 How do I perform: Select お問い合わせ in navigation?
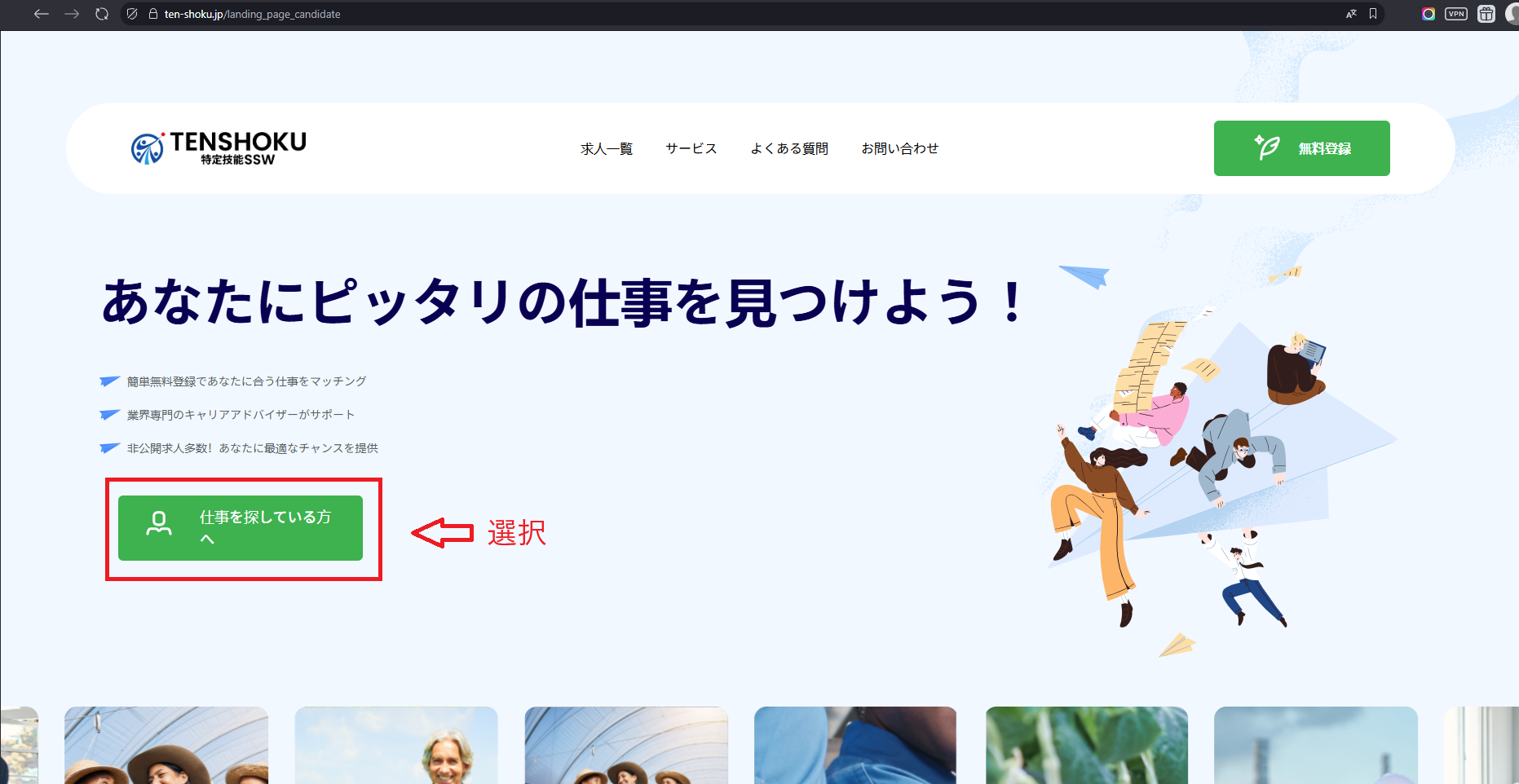point(899,148)
